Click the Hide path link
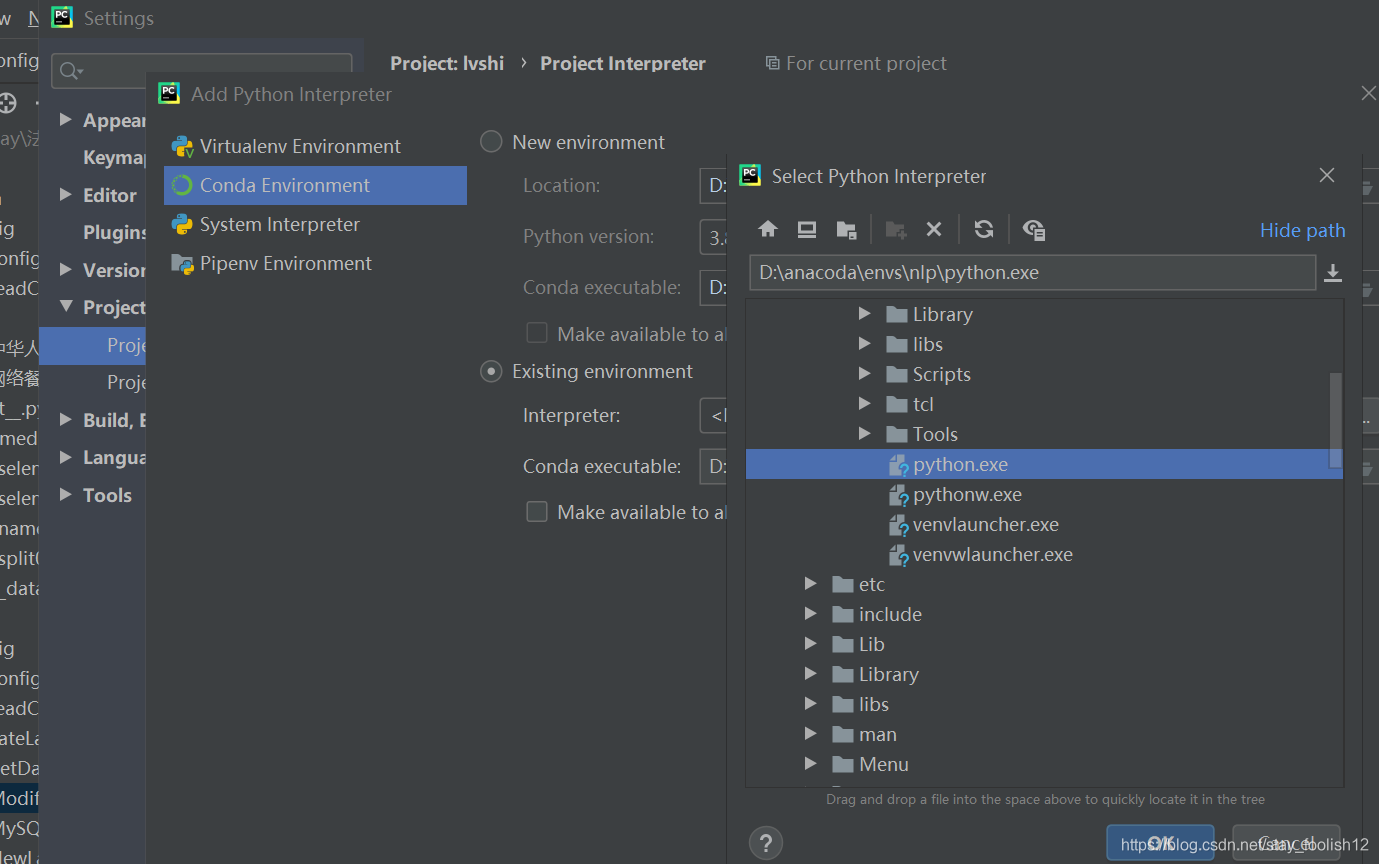This screenshot has height=864, width=1379. 1302,230
